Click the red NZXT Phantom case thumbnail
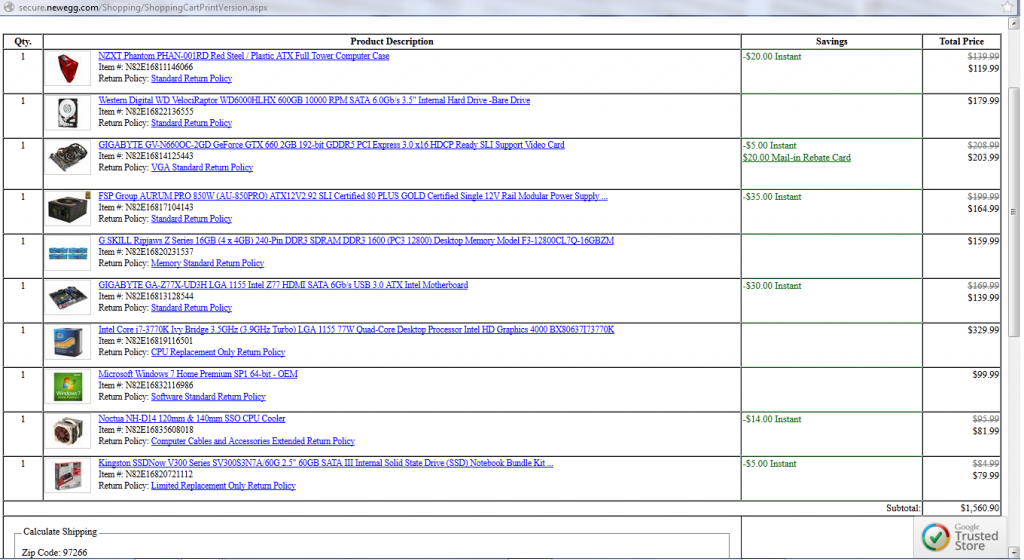 (x=68, y=69)
